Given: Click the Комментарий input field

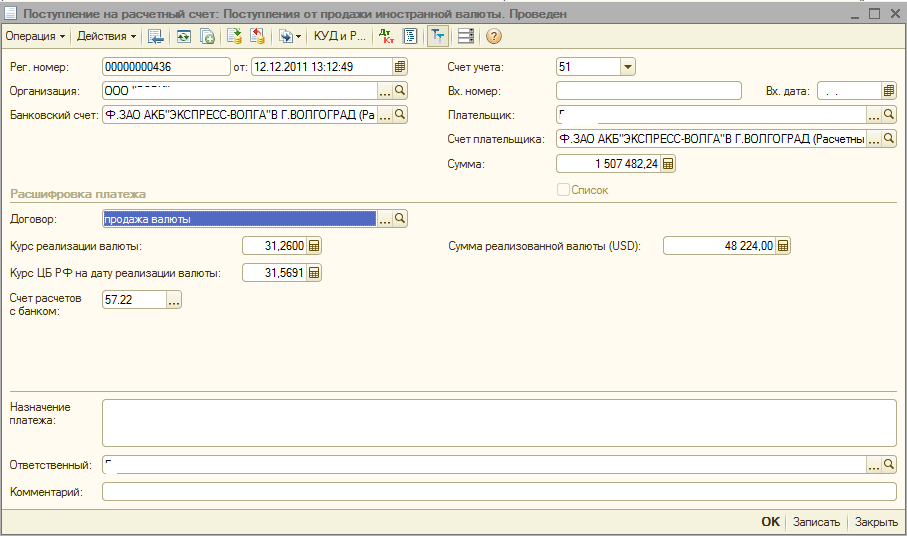Looking at the screenshot, I should coord(499,492).
